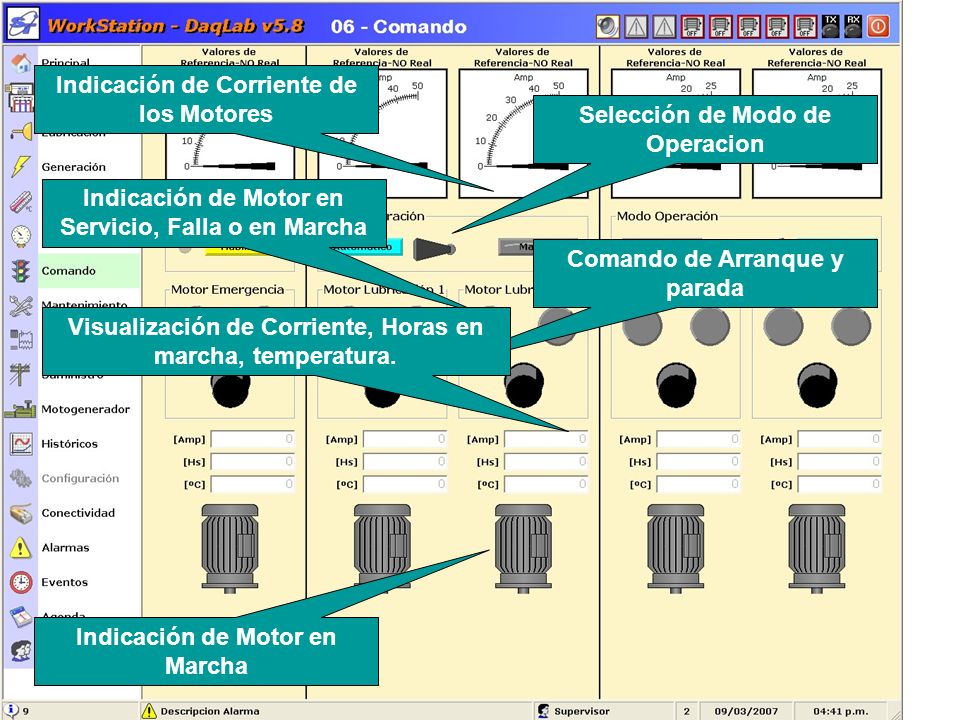Open the Conectividad menu item
This screenshot has width=960, height=720.
(78, 513)
